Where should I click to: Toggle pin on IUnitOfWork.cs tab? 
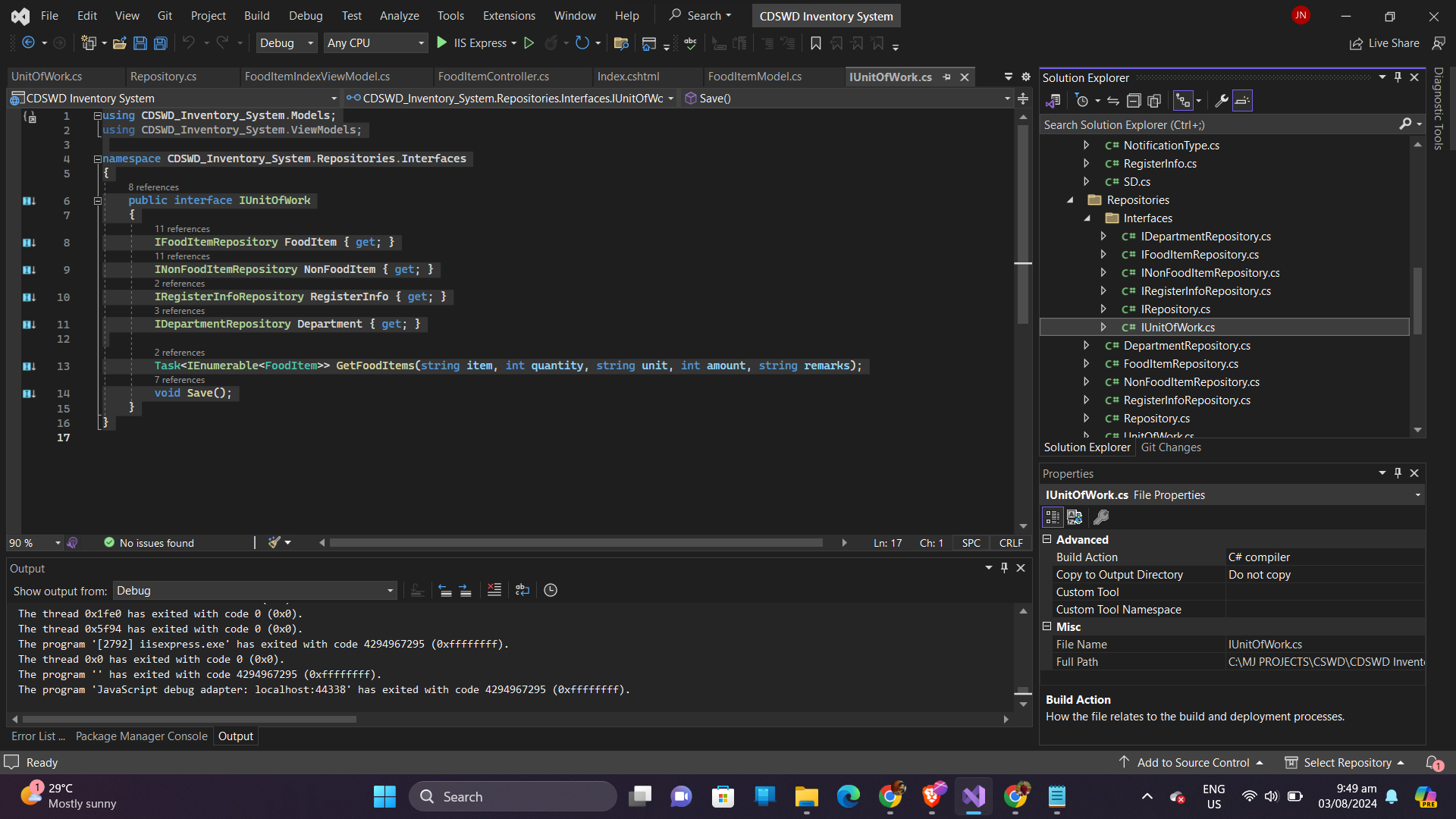click(946, 77)
